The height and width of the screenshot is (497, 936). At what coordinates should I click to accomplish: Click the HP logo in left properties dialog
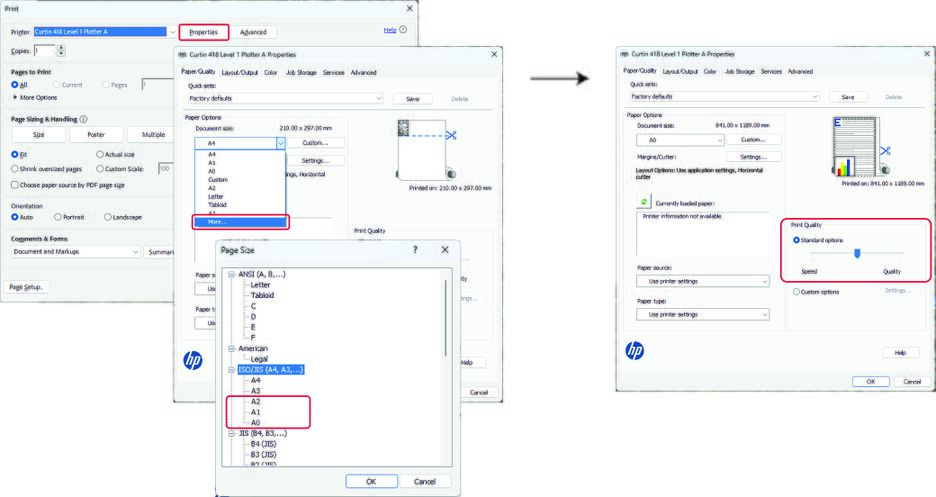pos(193,360)
